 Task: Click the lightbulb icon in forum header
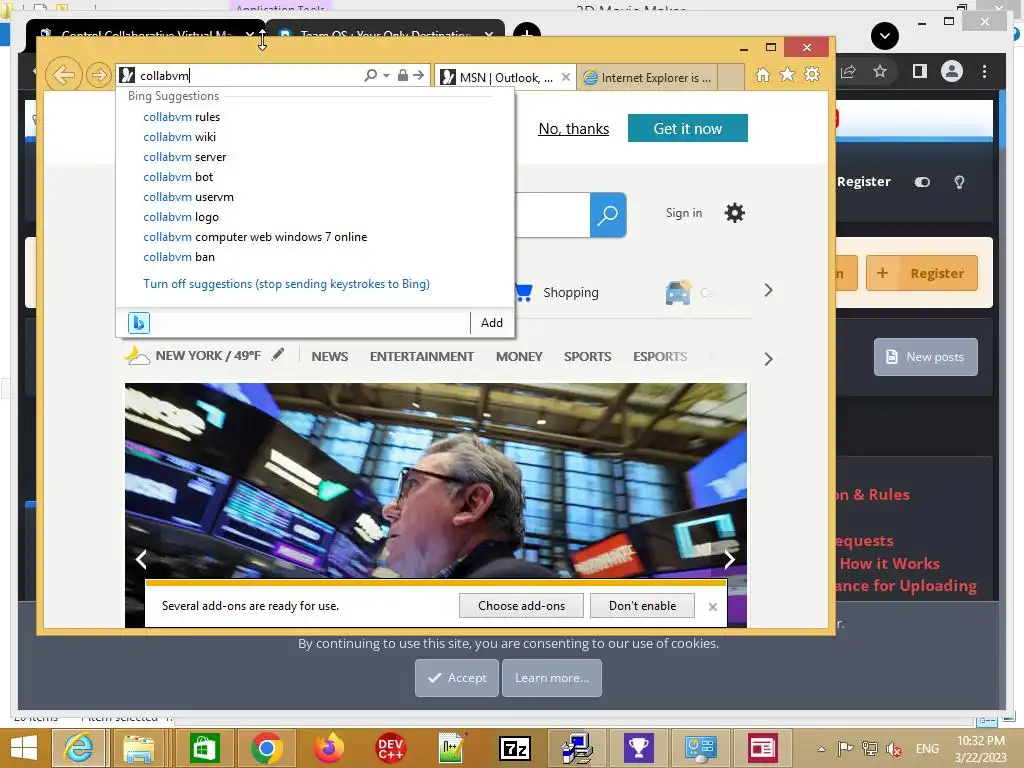(959, 182)
